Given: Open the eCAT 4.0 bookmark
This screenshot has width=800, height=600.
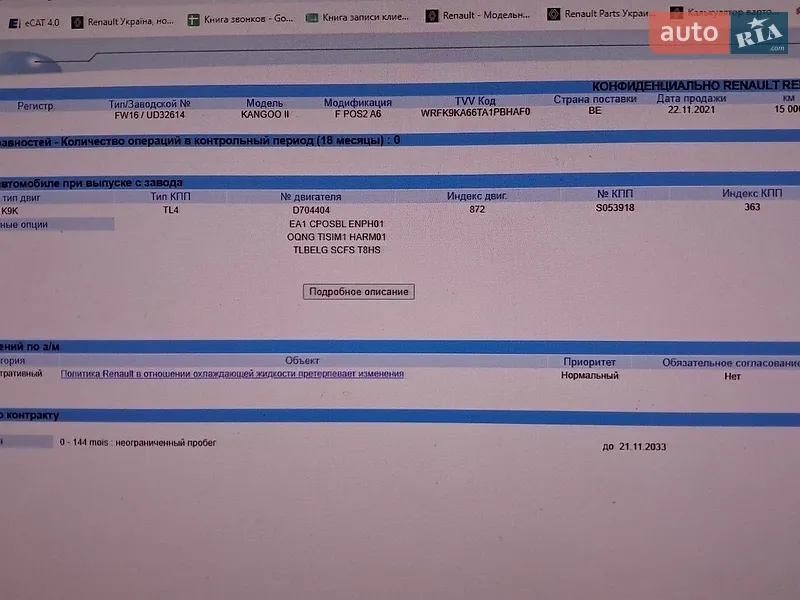Looking at the screenshot, I should [x=34, y=23].
